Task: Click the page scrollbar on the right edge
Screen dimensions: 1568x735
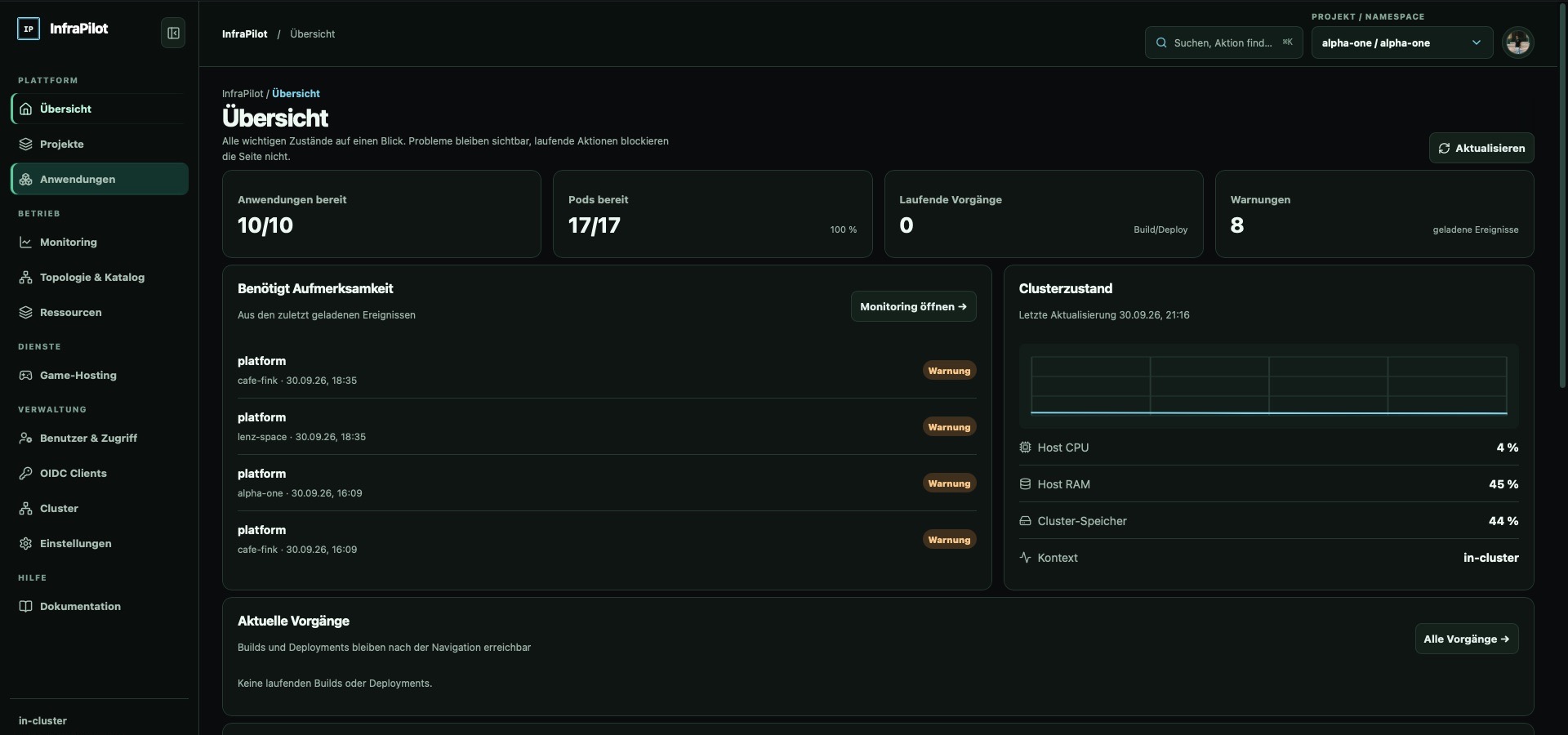Action: (x=1563, y=196)
